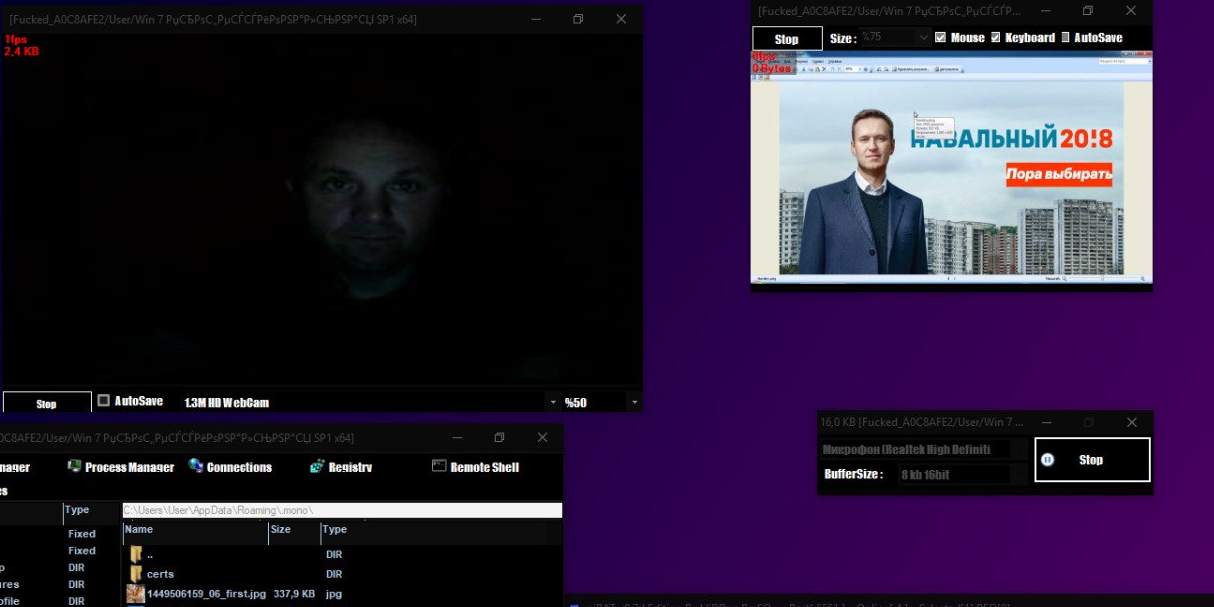Select the certs folder icon
Screen dimensions: 1214x607
(x=137, y=574)
